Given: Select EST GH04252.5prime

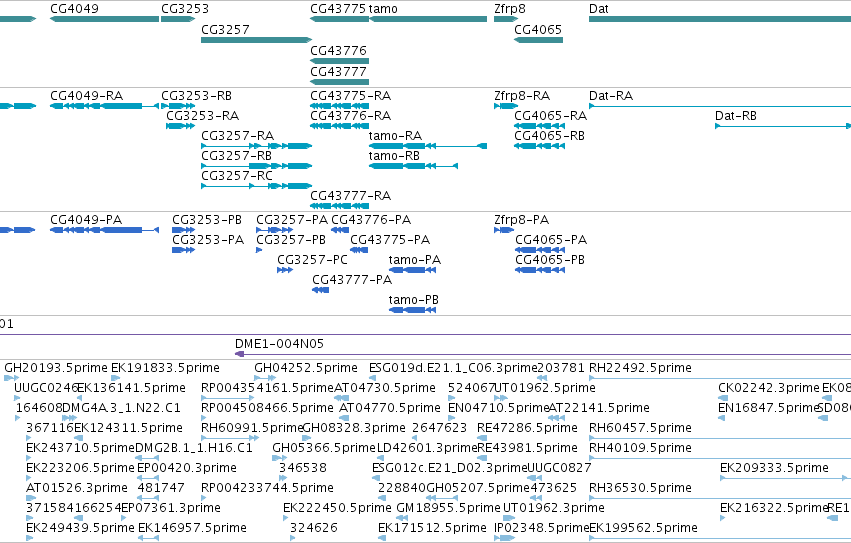Looking at the screenshot, I should [265, 378].
